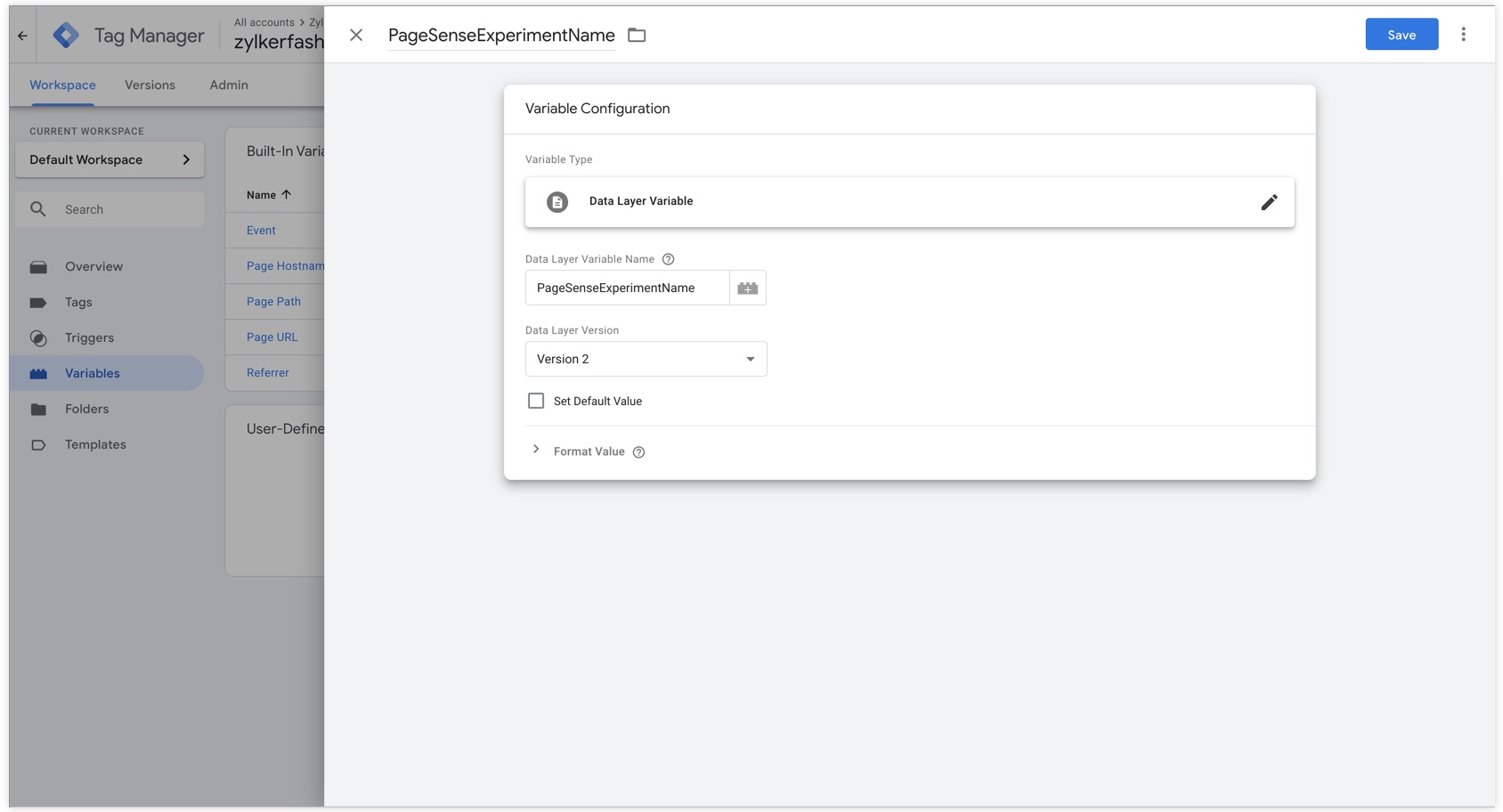Expand the Default Workspace selector
The width and height of the screenshot is (1503, 812).
click(x=110, y=159)
